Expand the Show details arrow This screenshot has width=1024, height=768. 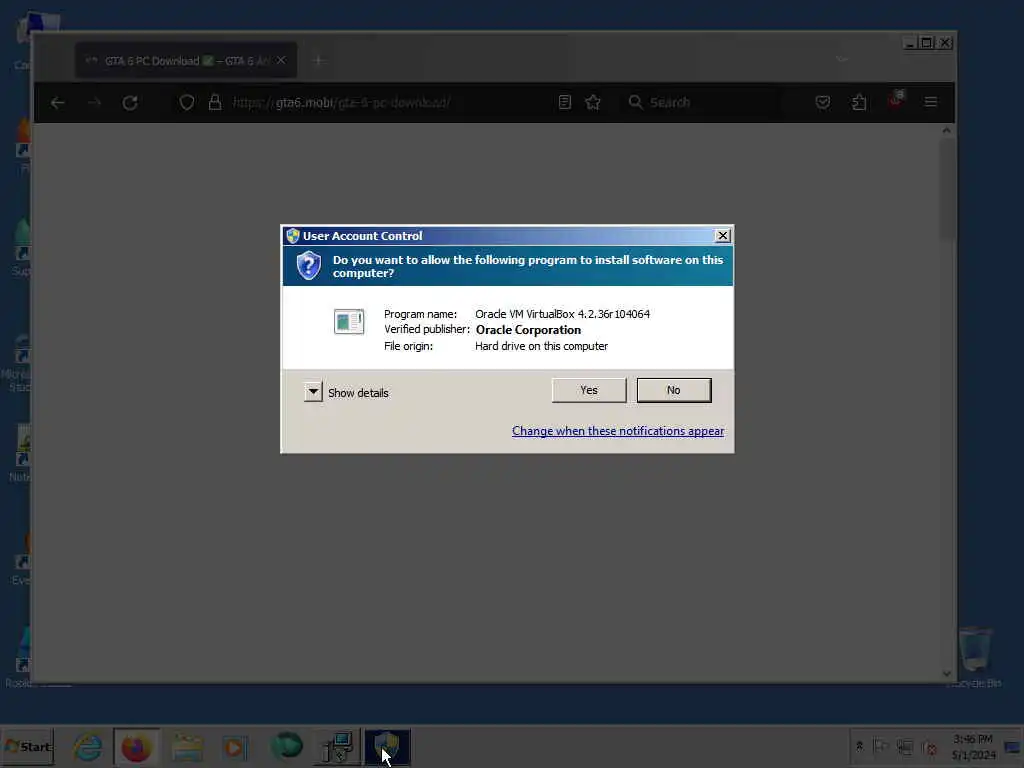313,392
